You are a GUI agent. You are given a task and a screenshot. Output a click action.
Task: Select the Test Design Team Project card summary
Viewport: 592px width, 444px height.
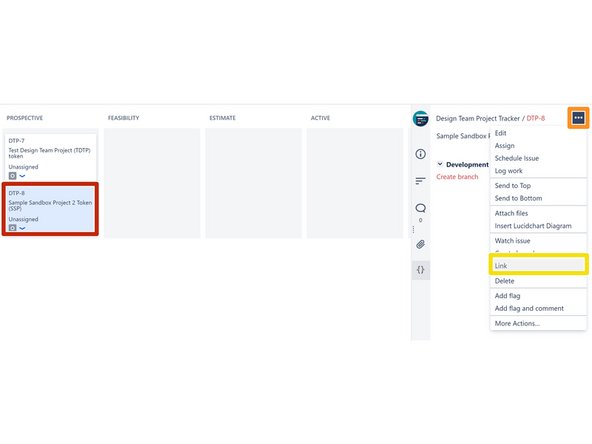click(x=49, y=153)
